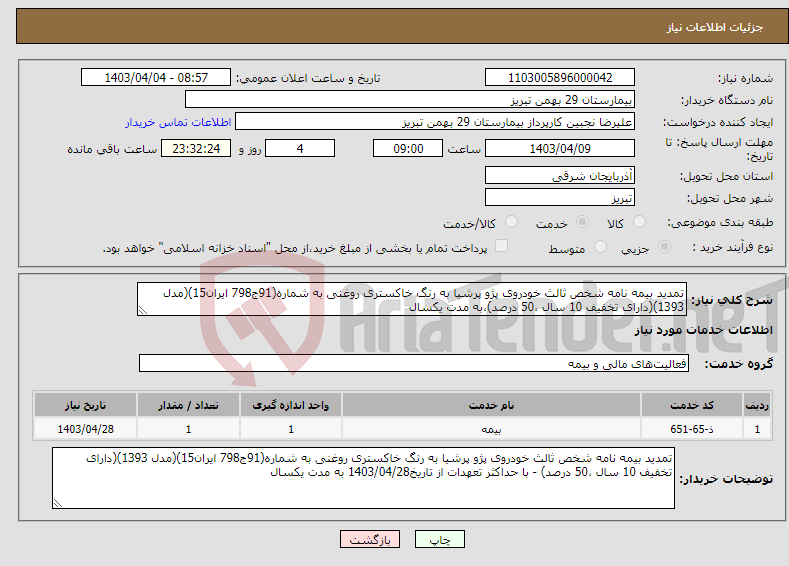Viewport: 789px width, 566px height.
Task: Click the requester field علیرضا نجبین
Action: (x=435, y=122)
